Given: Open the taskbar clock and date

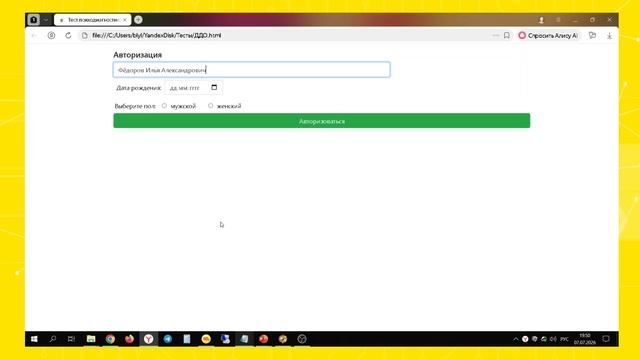Looking at the screenshot, I should pyautogui.click(x=585, y=339).
